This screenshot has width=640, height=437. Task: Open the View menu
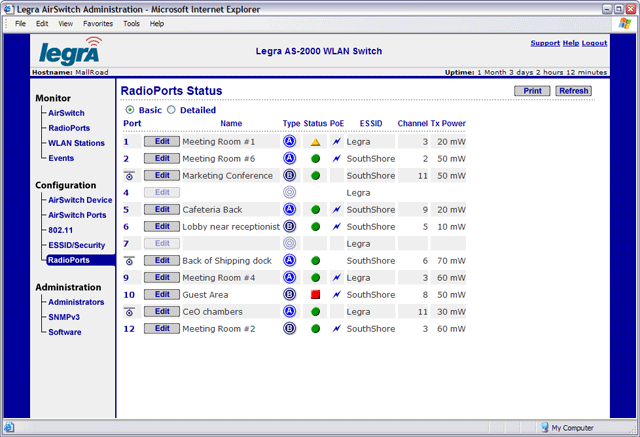(x=65, y=24)
